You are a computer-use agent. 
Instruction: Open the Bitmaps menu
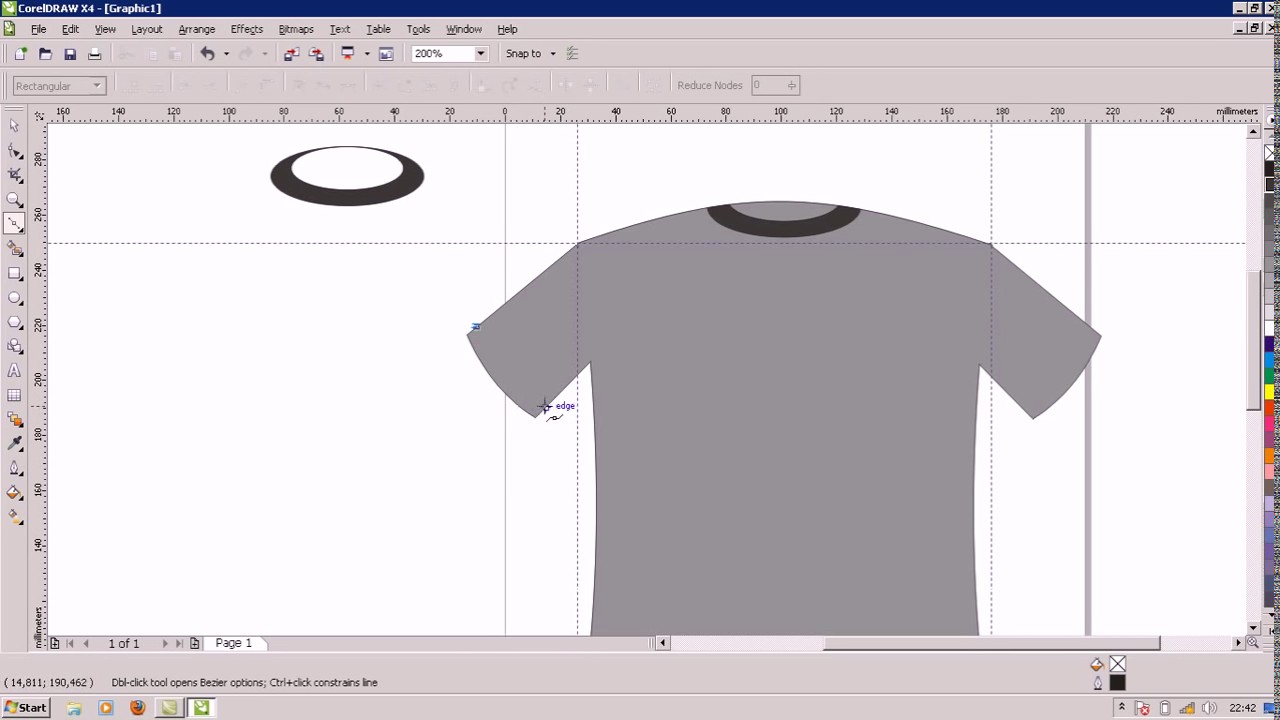tap(295, 29)
